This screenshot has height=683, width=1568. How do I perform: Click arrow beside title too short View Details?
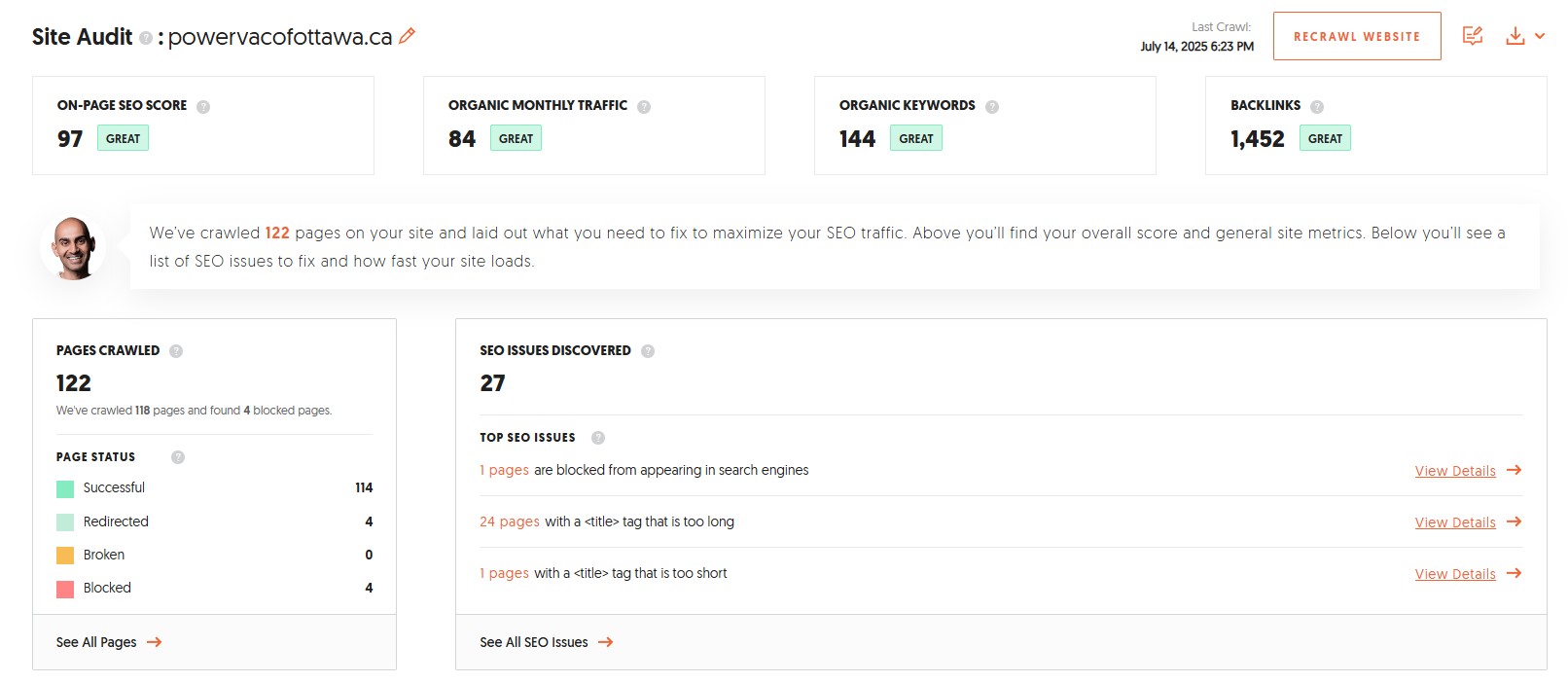[1514, 573]
